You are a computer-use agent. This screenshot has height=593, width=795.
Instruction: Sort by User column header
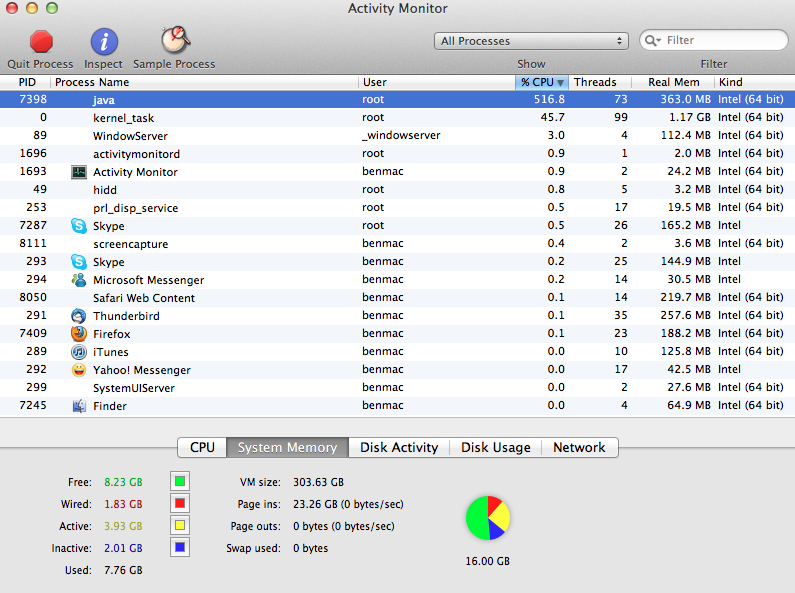point(437,82)
